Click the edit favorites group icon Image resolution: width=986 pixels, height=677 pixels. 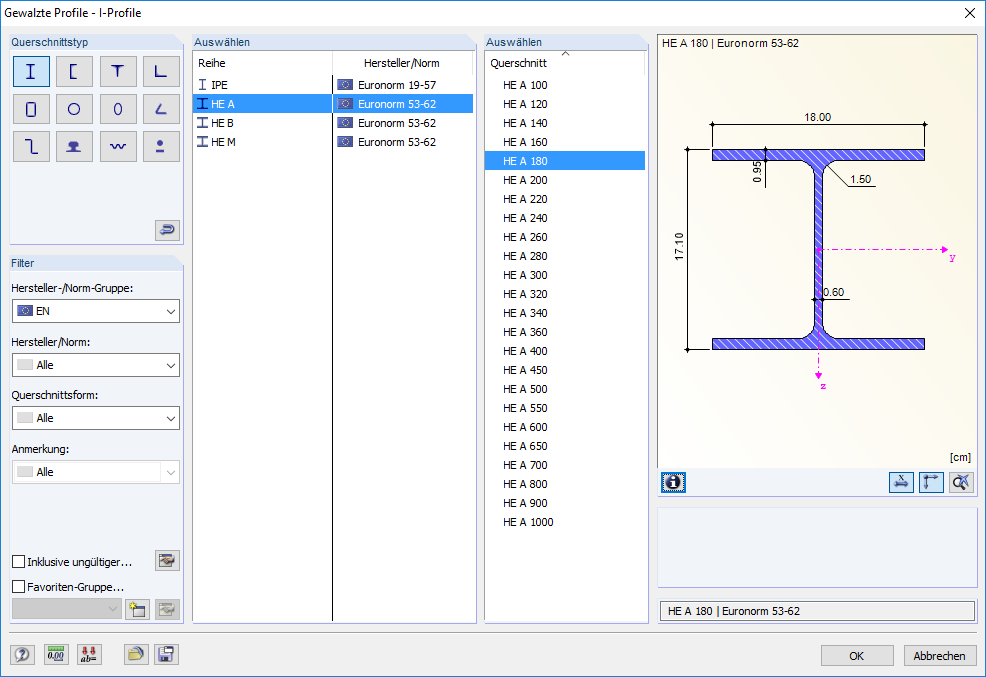pos(167,609)
